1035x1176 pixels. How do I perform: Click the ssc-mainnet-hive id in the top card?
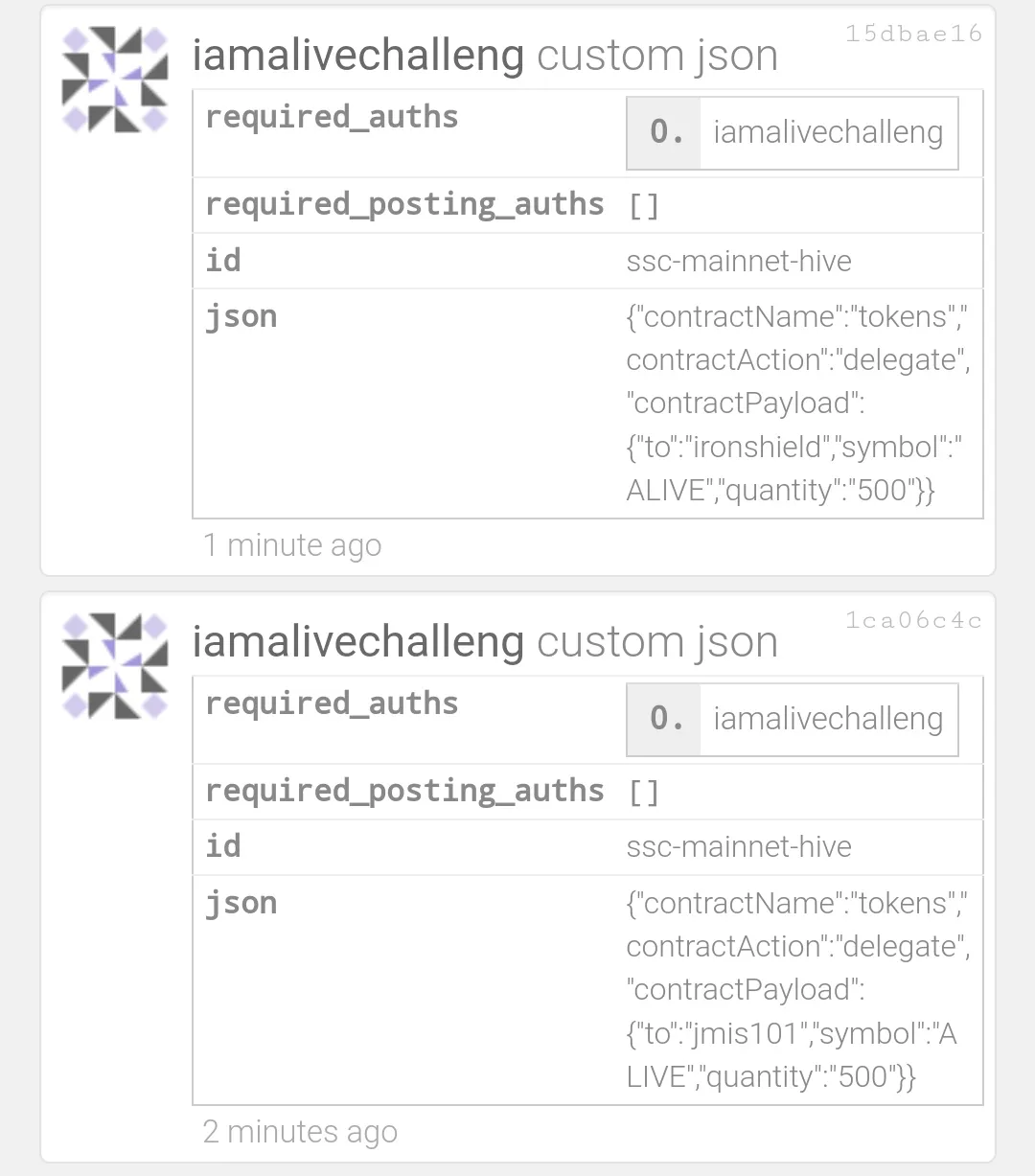click(739, 261)
